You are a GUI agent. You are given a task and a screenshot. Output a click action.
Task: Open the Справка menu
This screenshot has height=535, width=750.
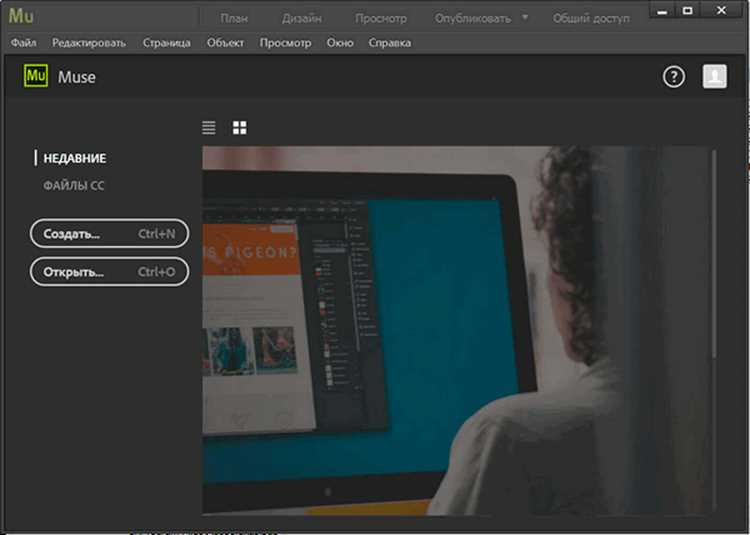389,43
